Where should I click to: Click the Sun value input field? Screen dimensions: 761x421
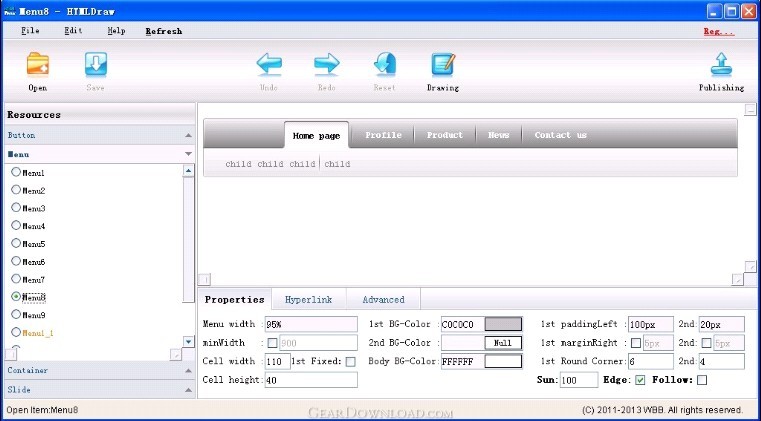[x=579, y=380]
